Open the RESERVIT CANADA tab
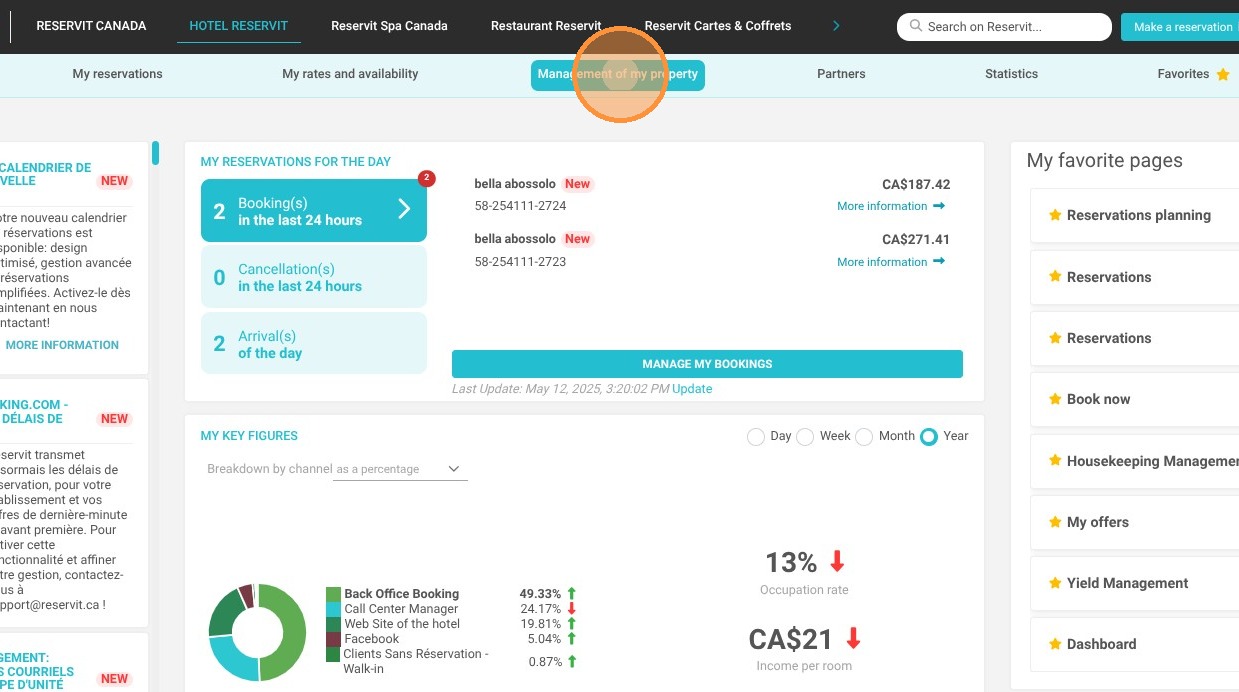This screenshot has width=1239, height=692. [x=91, y=26]
